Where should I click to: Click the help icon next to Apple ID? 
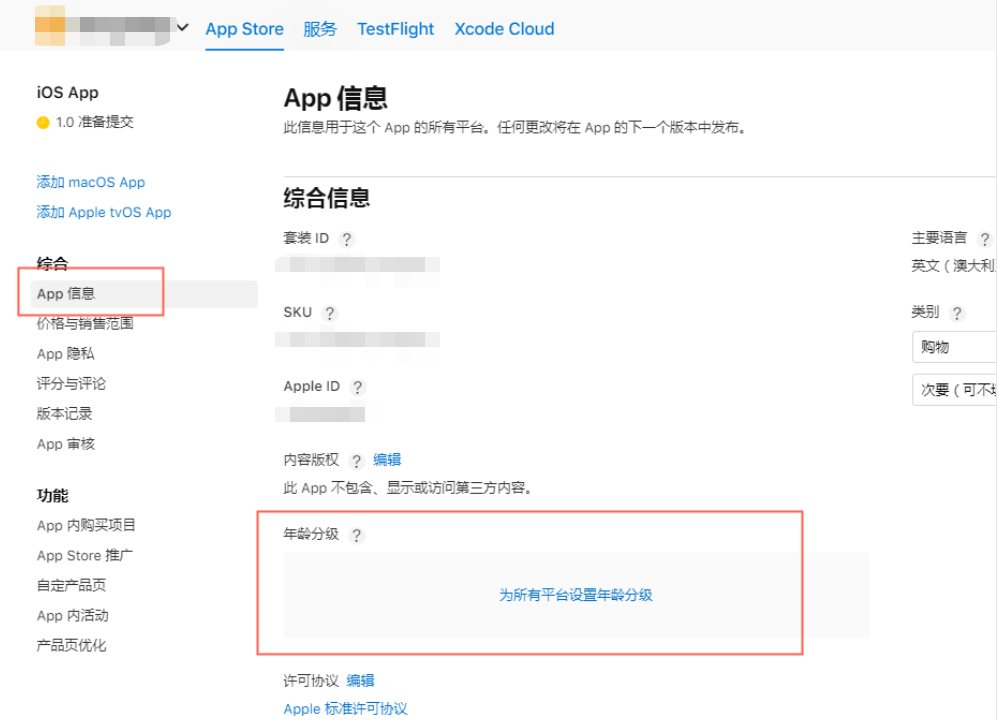click(358, 387)
